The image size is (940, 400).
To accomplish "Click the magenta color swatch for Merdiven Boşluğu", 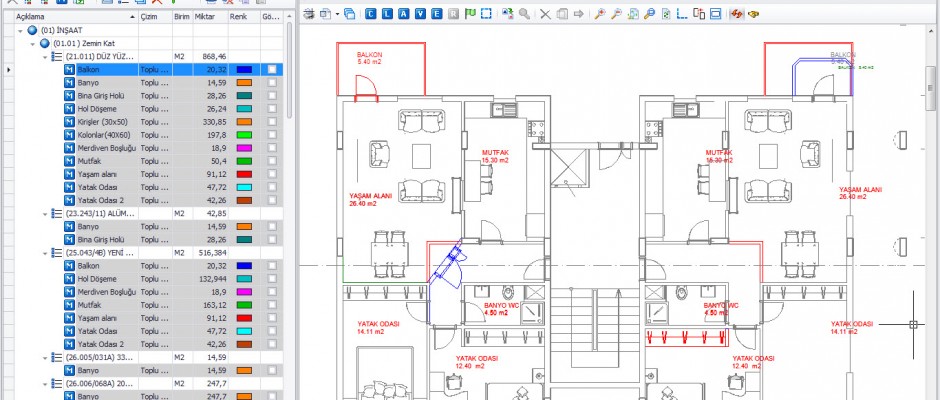I will (x=245, y=148).
